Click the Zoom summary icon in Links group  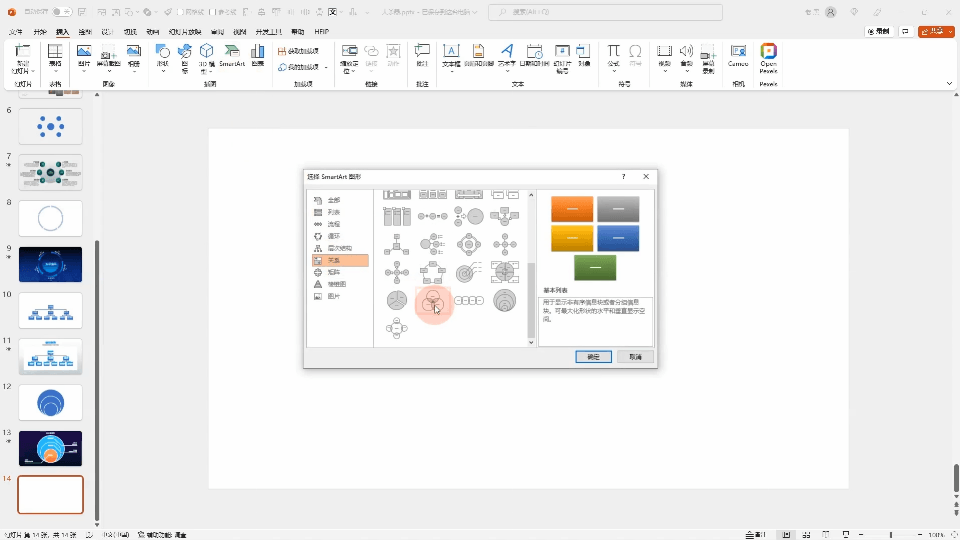click(349, 51)
